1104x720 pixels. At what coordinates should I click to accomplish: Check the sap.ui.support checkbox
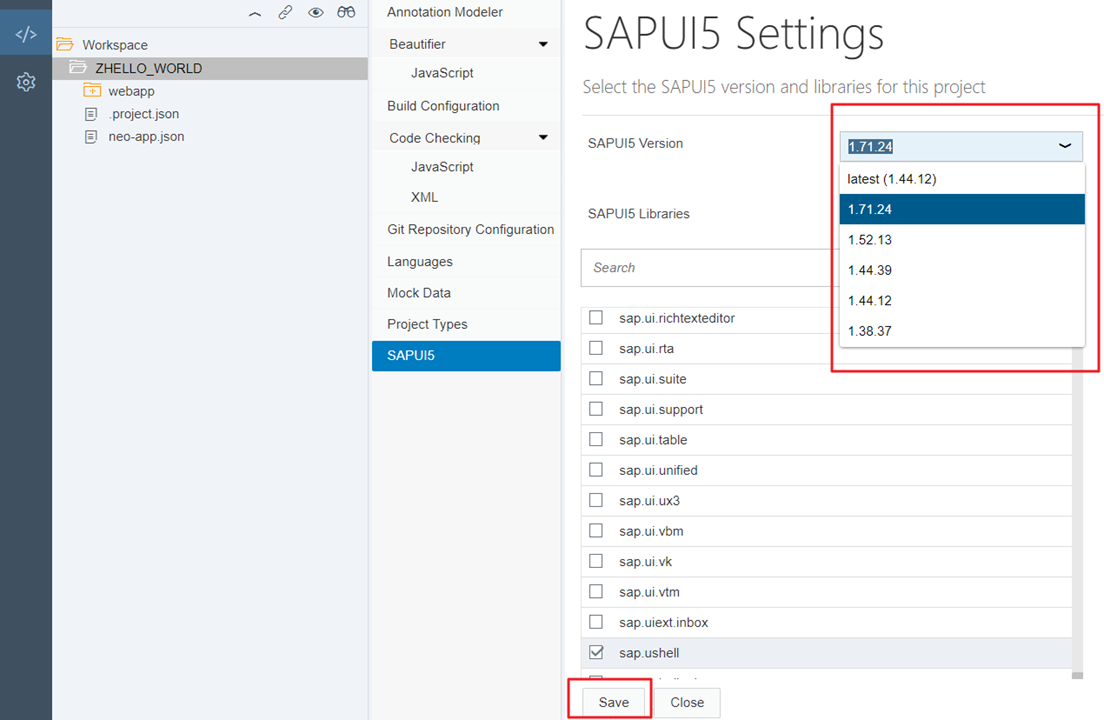coord(596,408)
